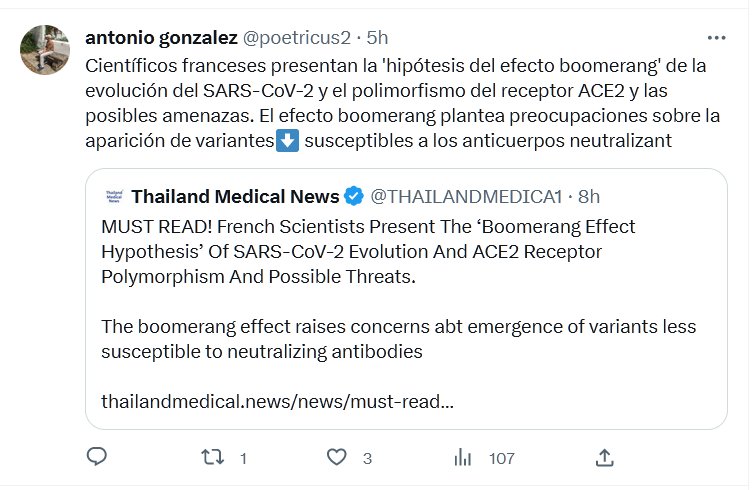Viewport: 754px width, 490px height.
Task: Click the retweet count number 1
Action: [243, 458]
